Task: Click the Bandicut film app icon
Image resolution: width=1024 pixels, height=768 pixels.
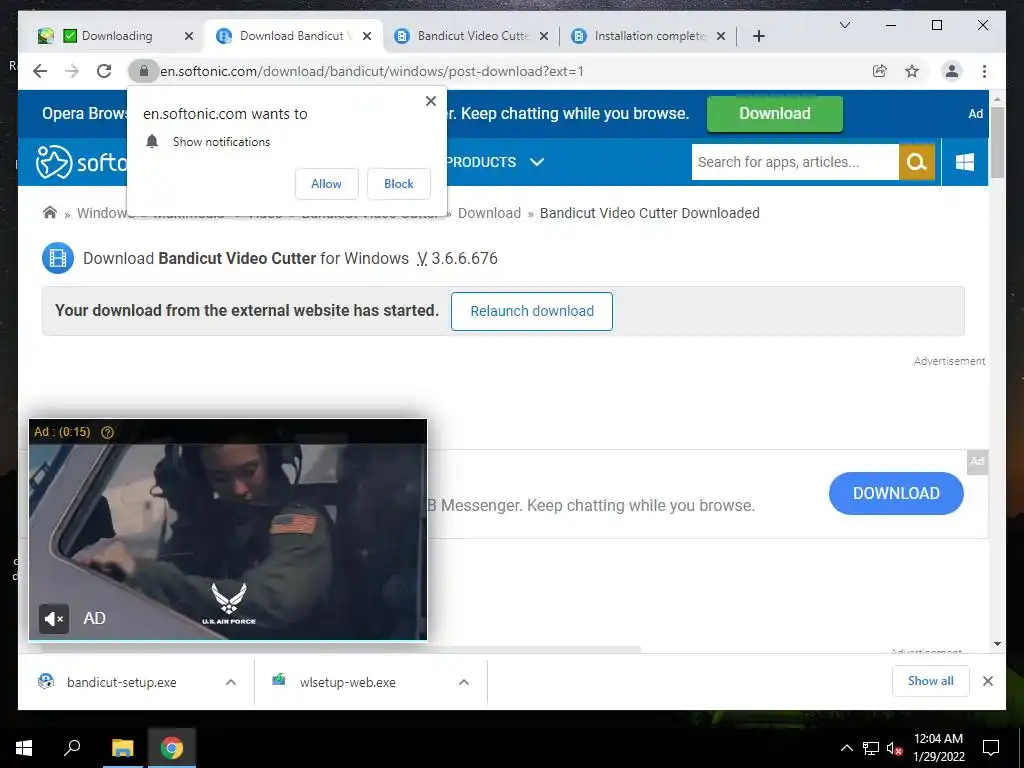Action: pyautogui.click(x=58, y=259)
